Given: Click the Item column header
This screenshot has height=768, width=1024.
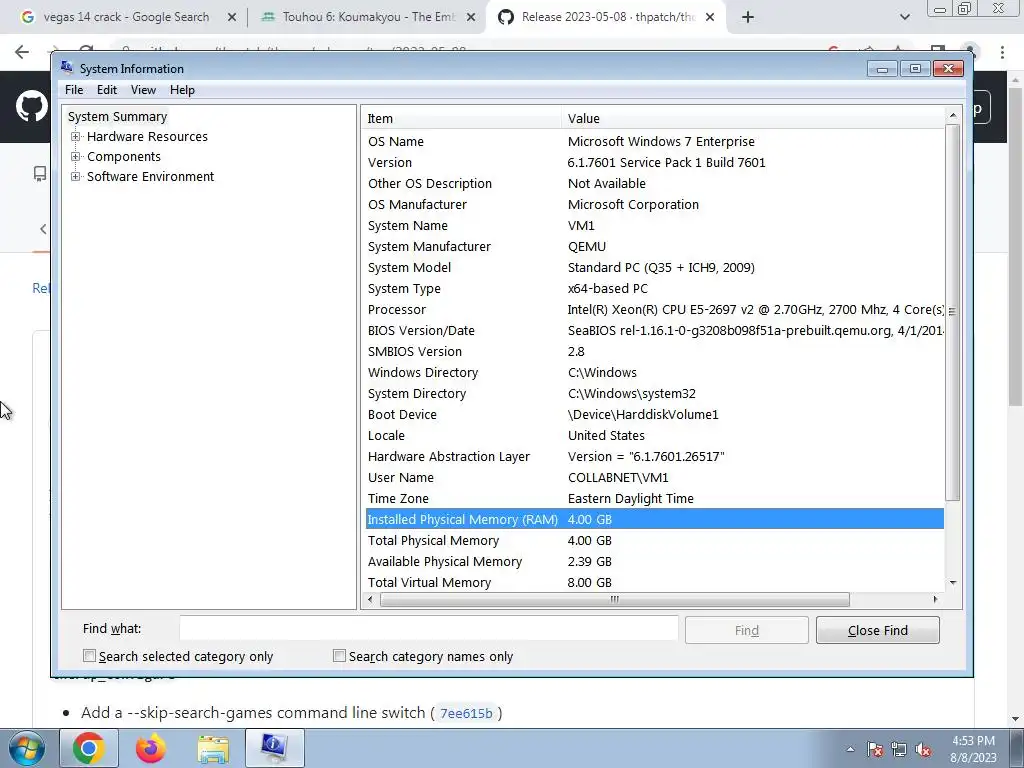Looking at the screenshot, I should [461, 118].
